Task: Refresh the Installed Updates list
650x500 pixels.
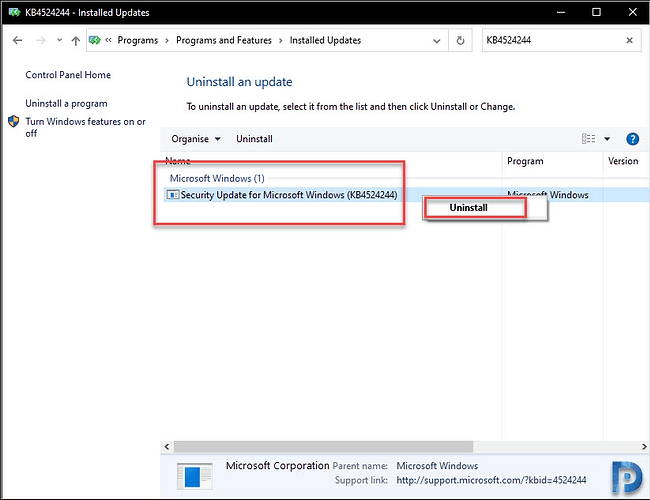Action: coord(460,41)
